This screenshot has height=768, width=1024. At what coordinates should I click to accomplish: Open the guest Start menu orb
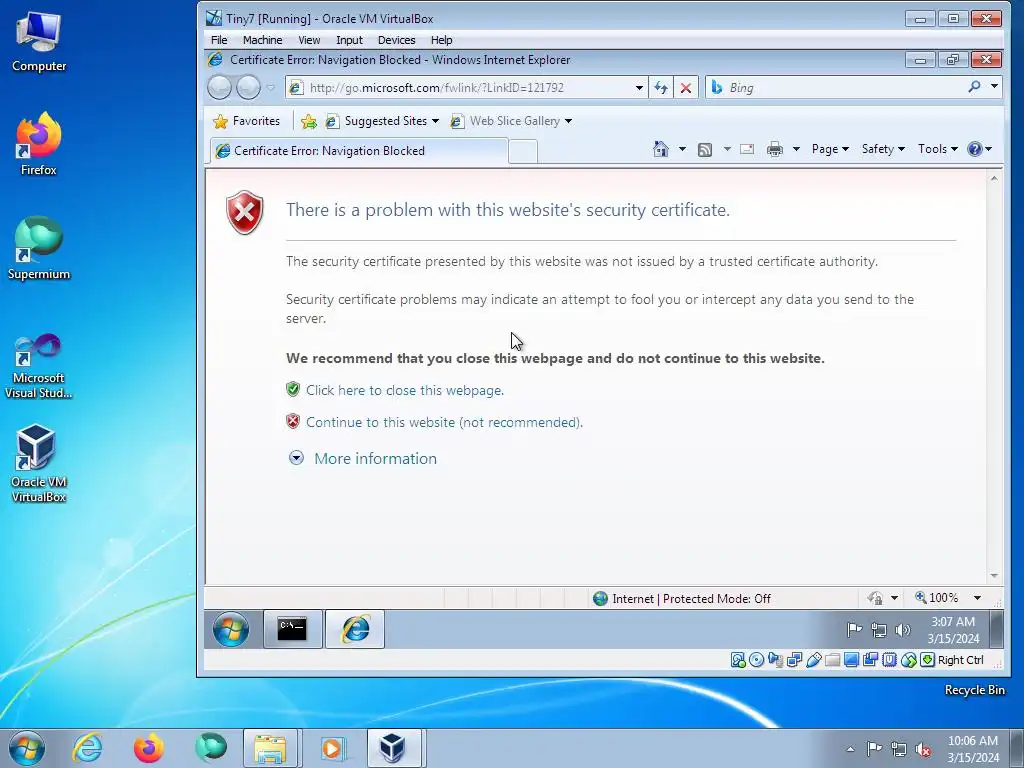tap(231, 630)
